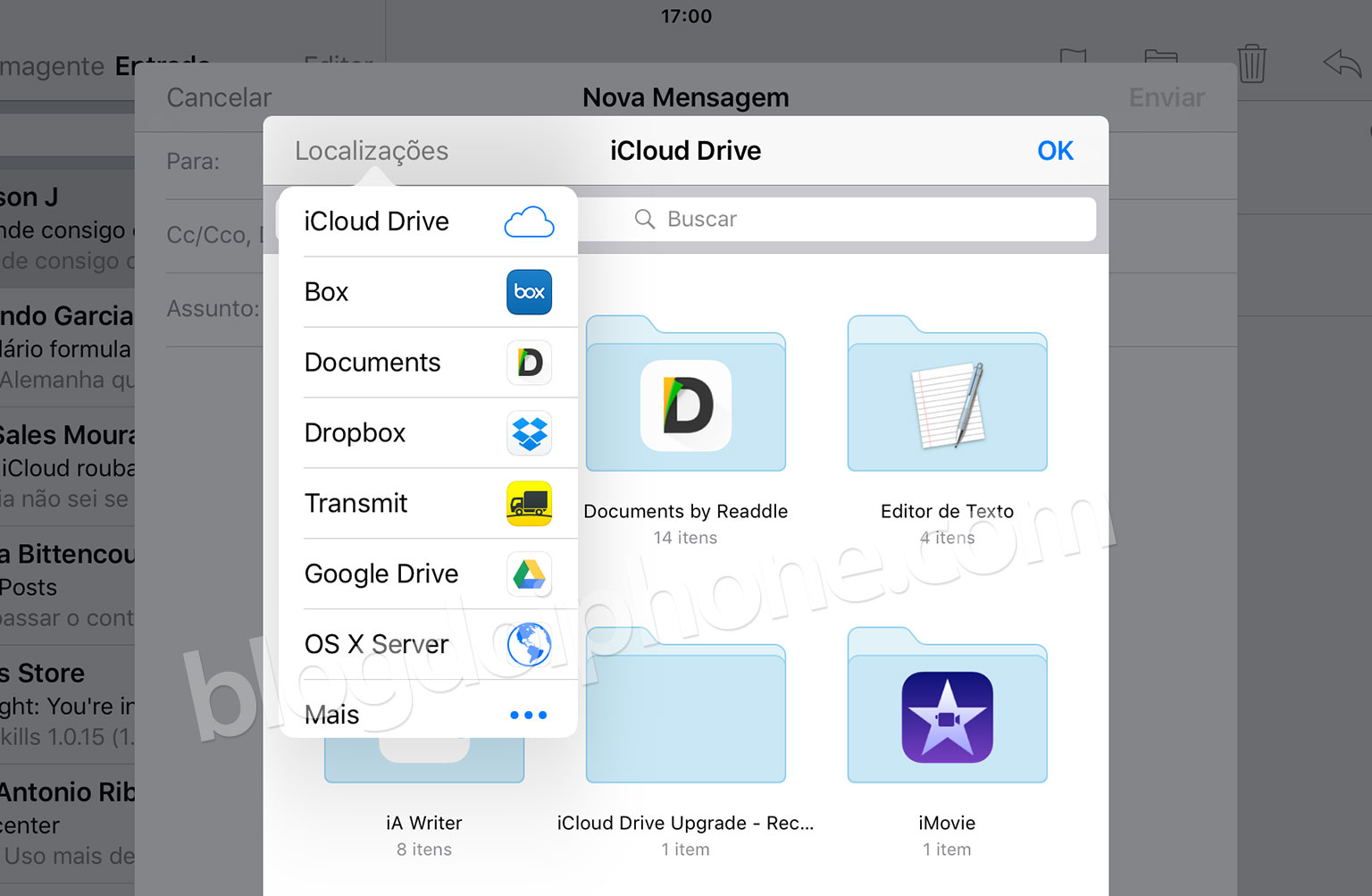Tap the reply arrow in Mail toolbar
Viewport: 1372px width, 896px height.
1342,63
